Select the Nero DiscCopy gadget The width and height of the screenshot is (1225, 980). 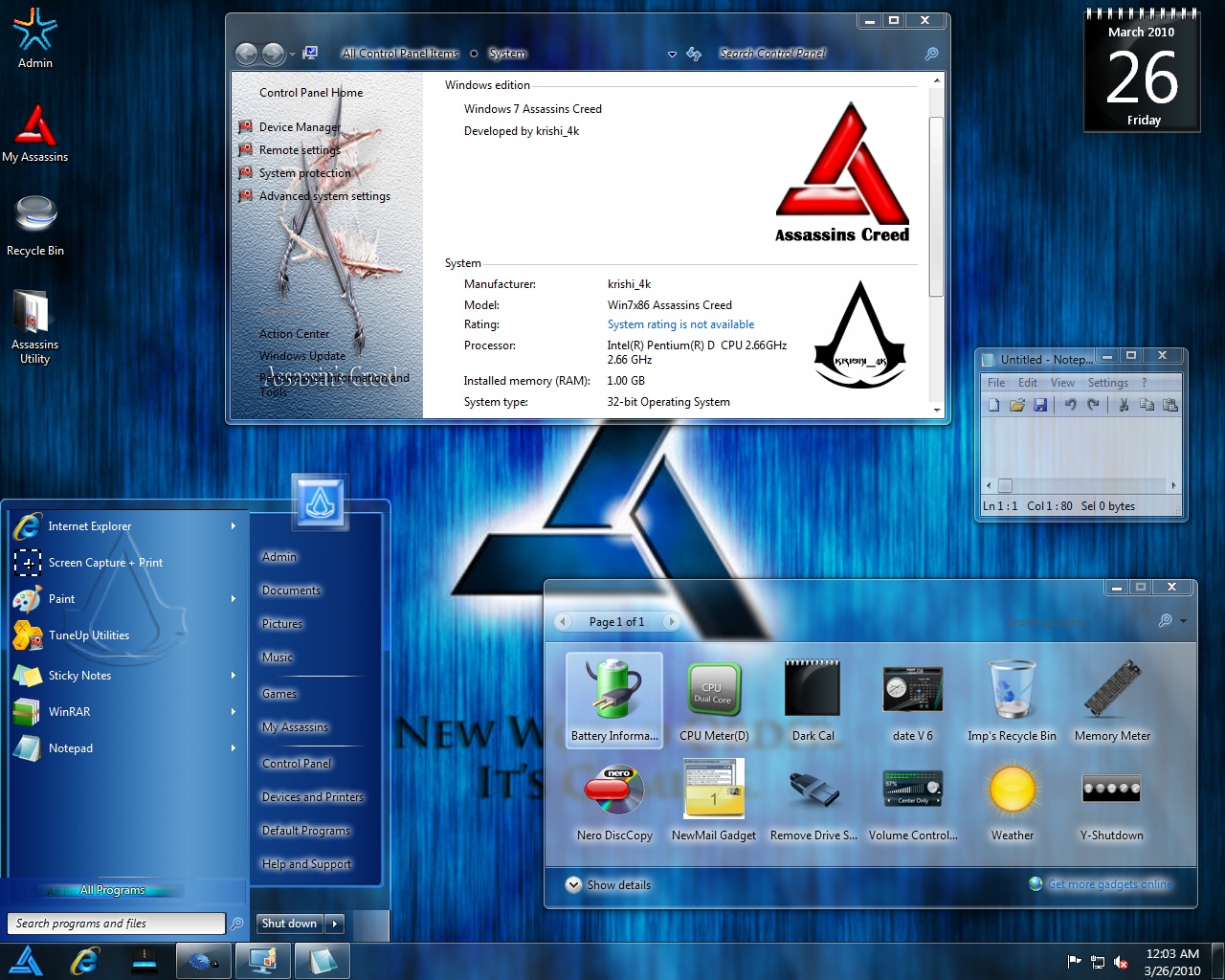tap(614, 800)
